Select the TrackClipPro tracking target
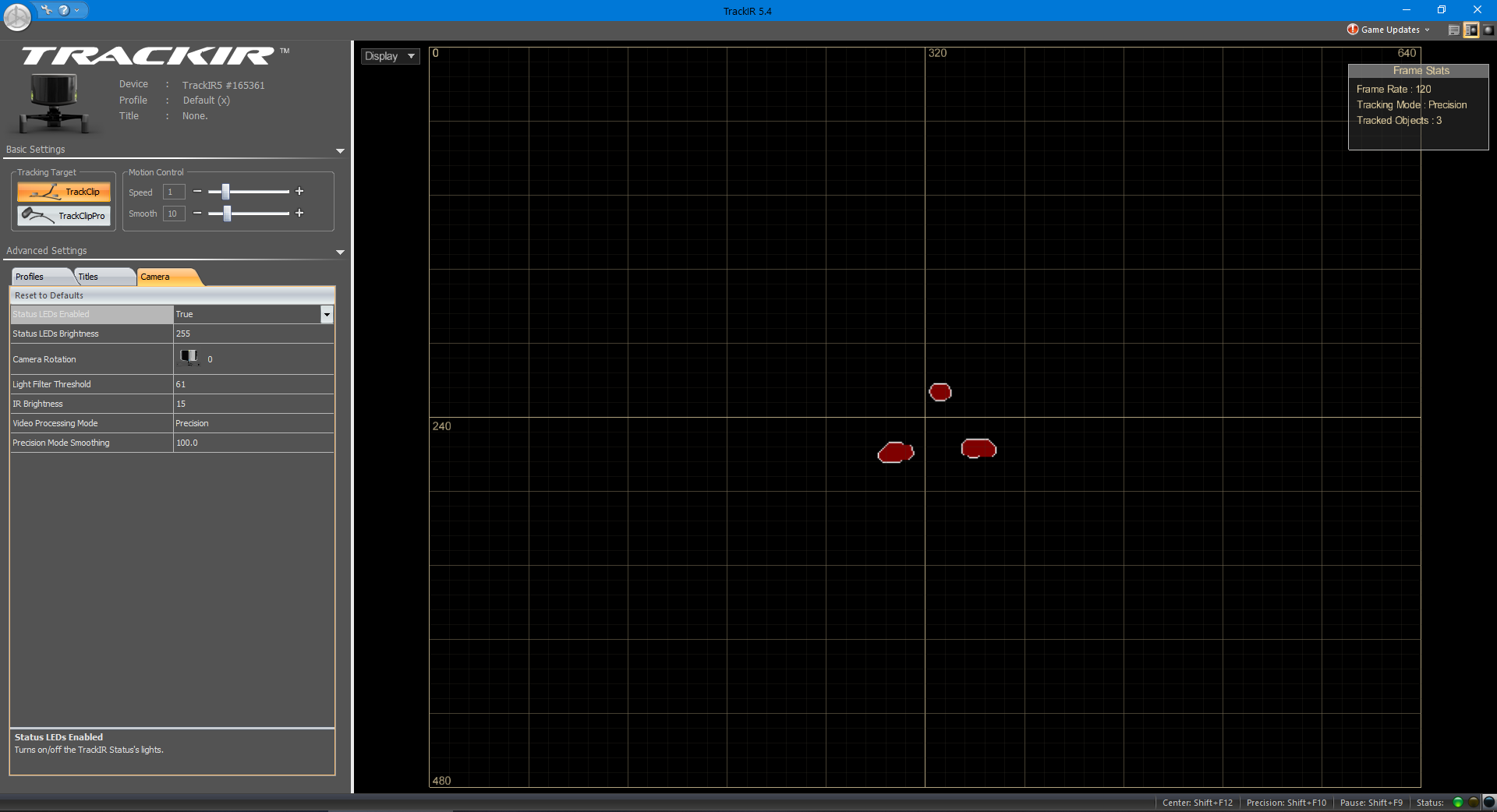This screenshot has width=1497, height=812. click(64, 215)
